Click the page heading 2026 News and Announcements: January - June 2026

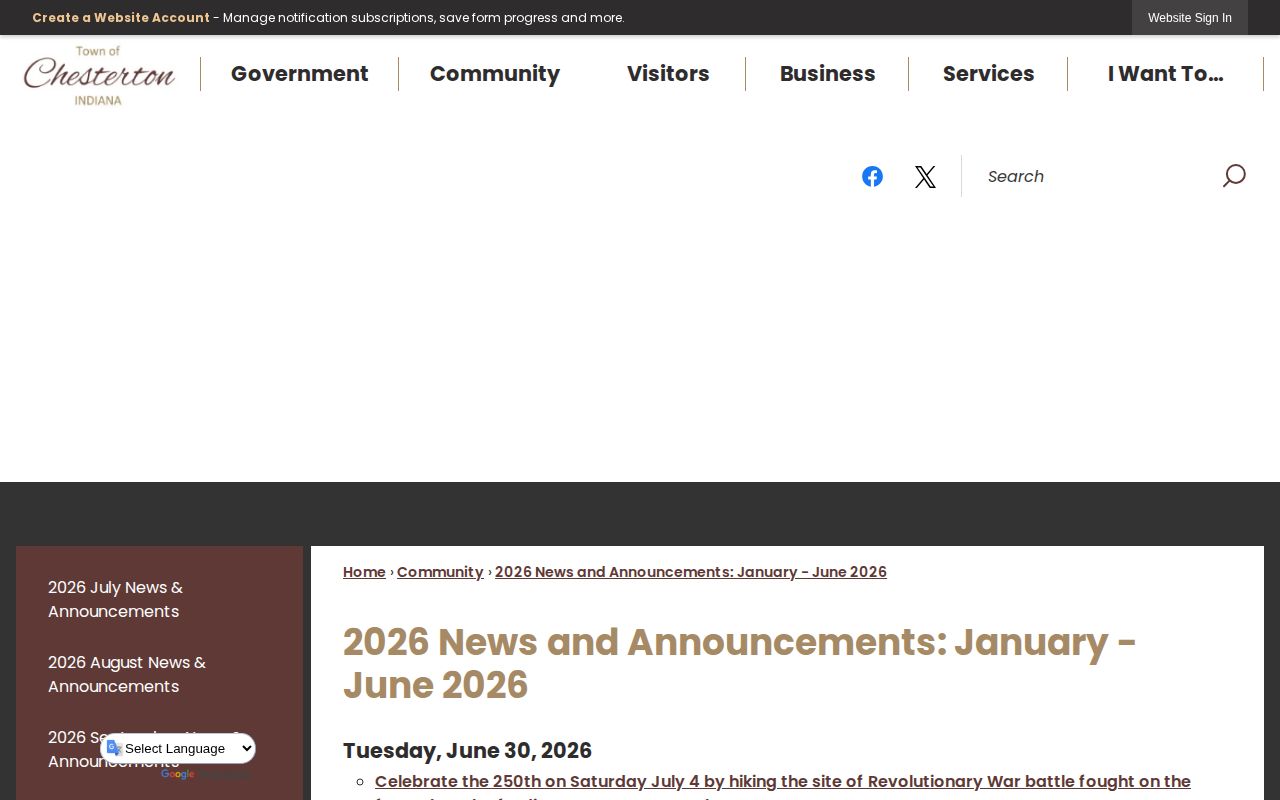point(740,664)
